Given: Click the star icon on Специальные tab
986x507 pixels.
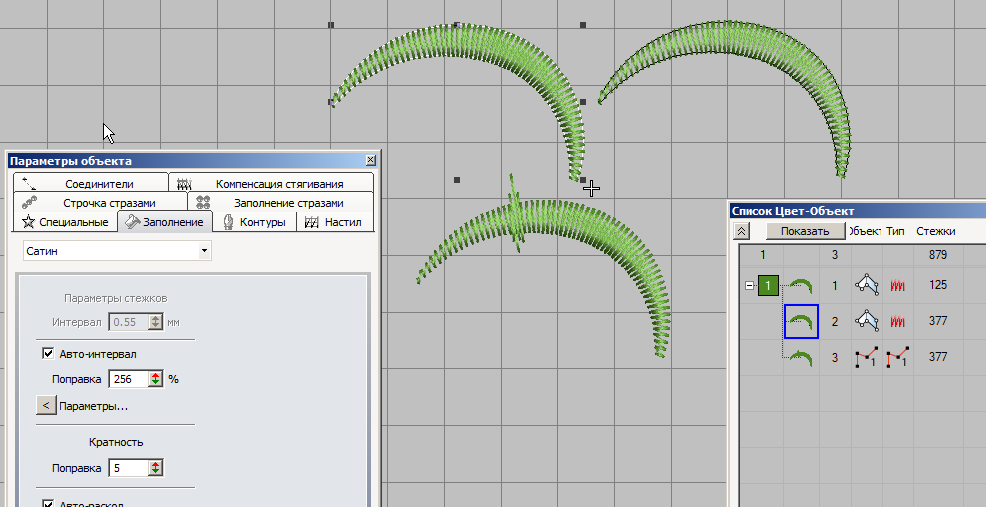Looking at the screenshot, I should pos(29,222).
